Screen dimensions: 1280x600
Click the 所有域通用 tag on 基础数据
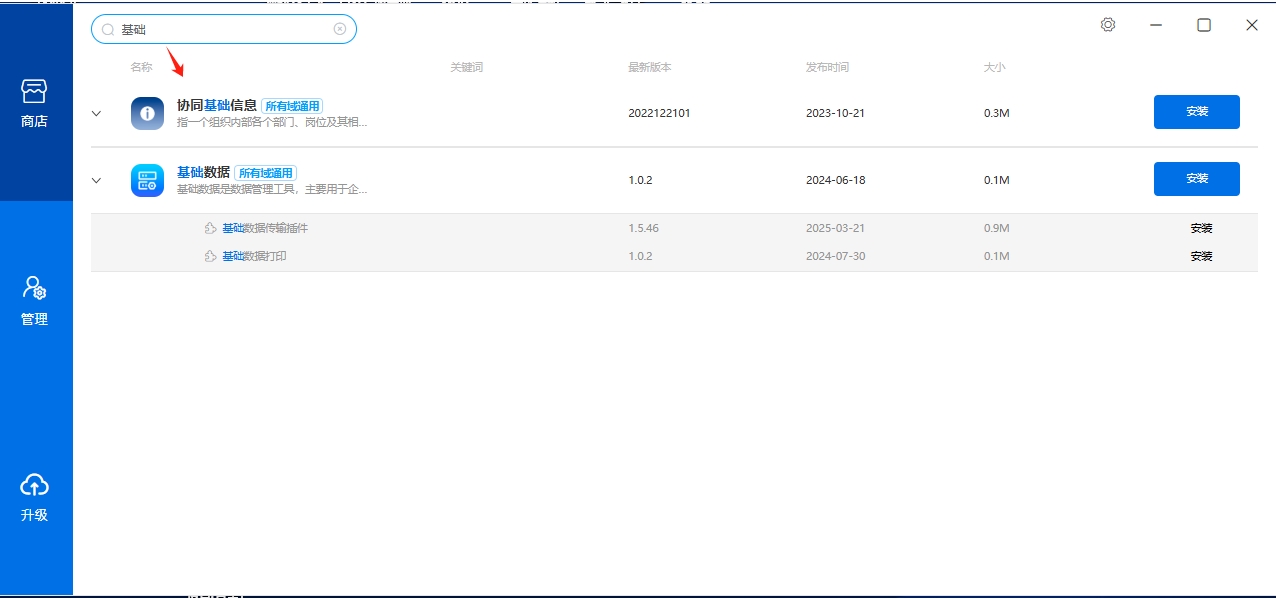coord(266,173)
